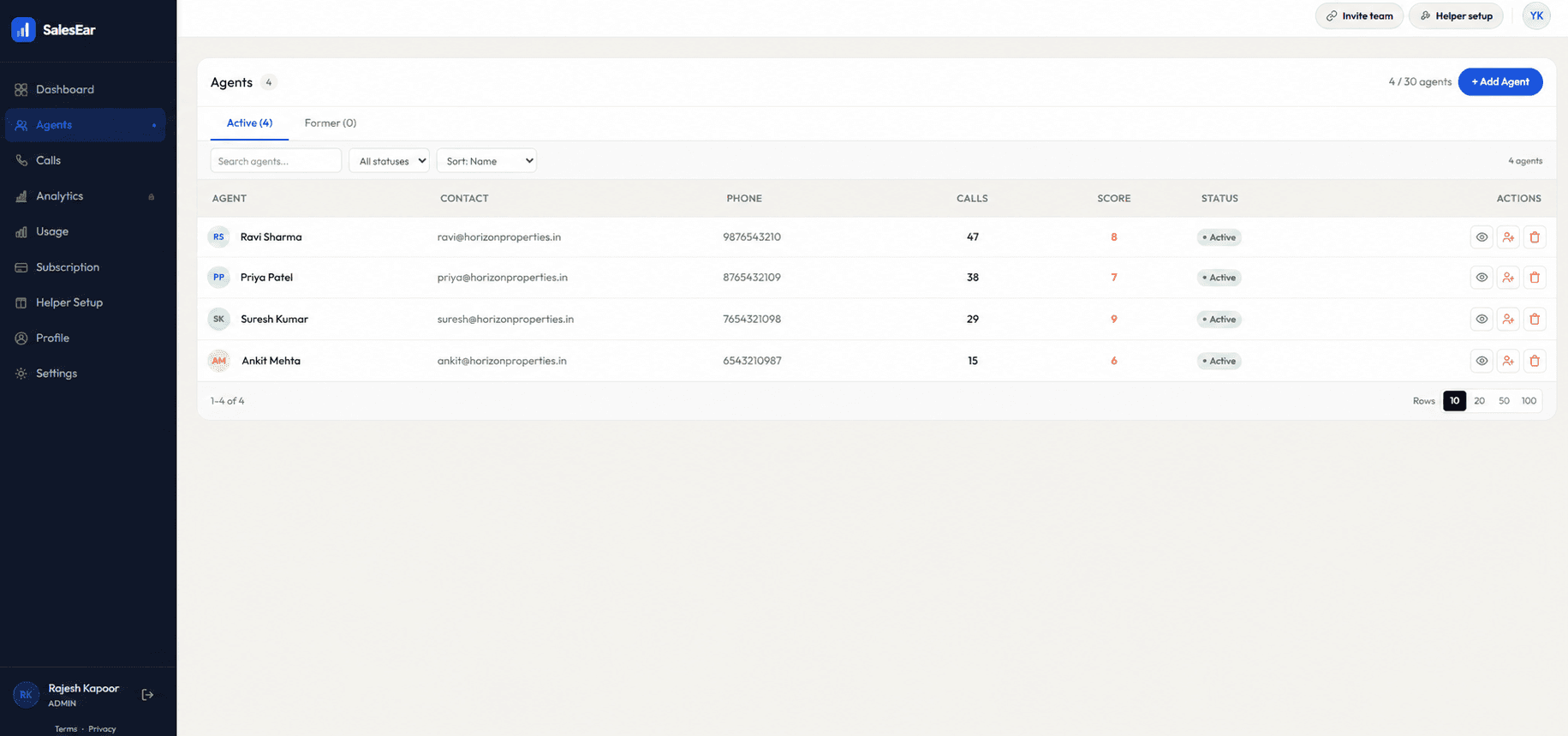
Task: Open the All statuses filter dropdown
Action: [389, 161]
